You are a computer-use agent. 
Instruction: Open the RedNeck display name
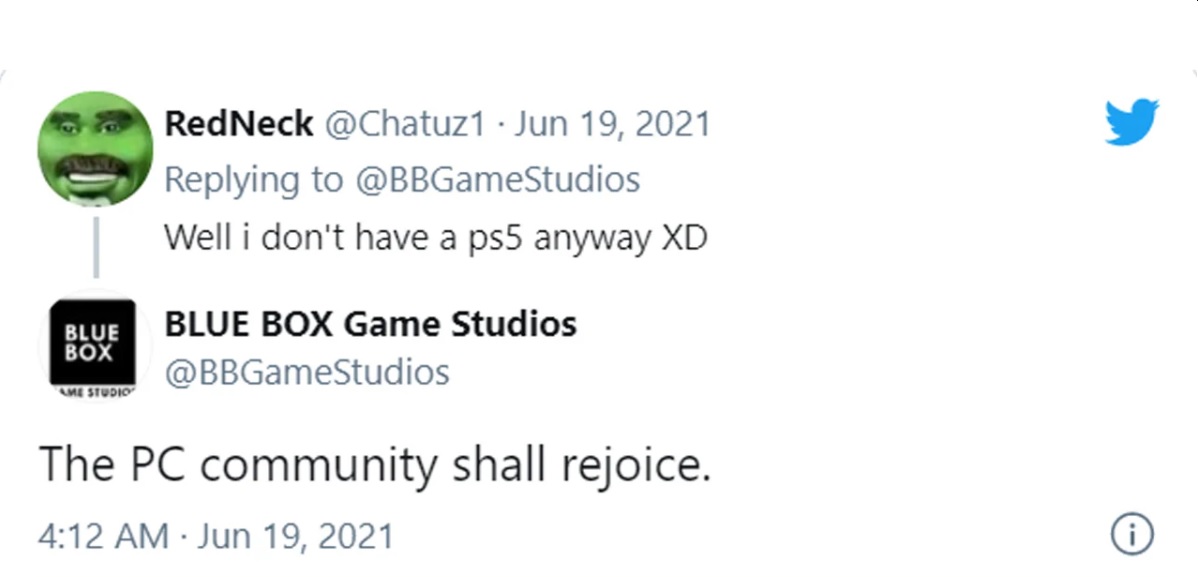[x=237, y=124]
